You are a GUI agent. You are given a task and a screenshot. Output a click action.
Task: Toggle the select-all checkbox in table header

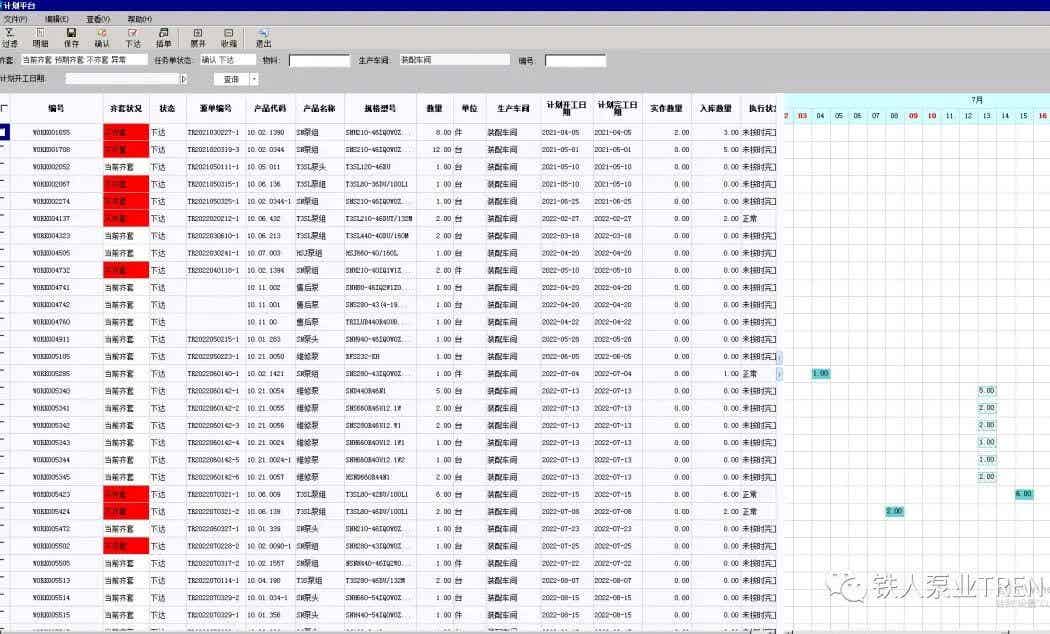click(x=5, y=108)
